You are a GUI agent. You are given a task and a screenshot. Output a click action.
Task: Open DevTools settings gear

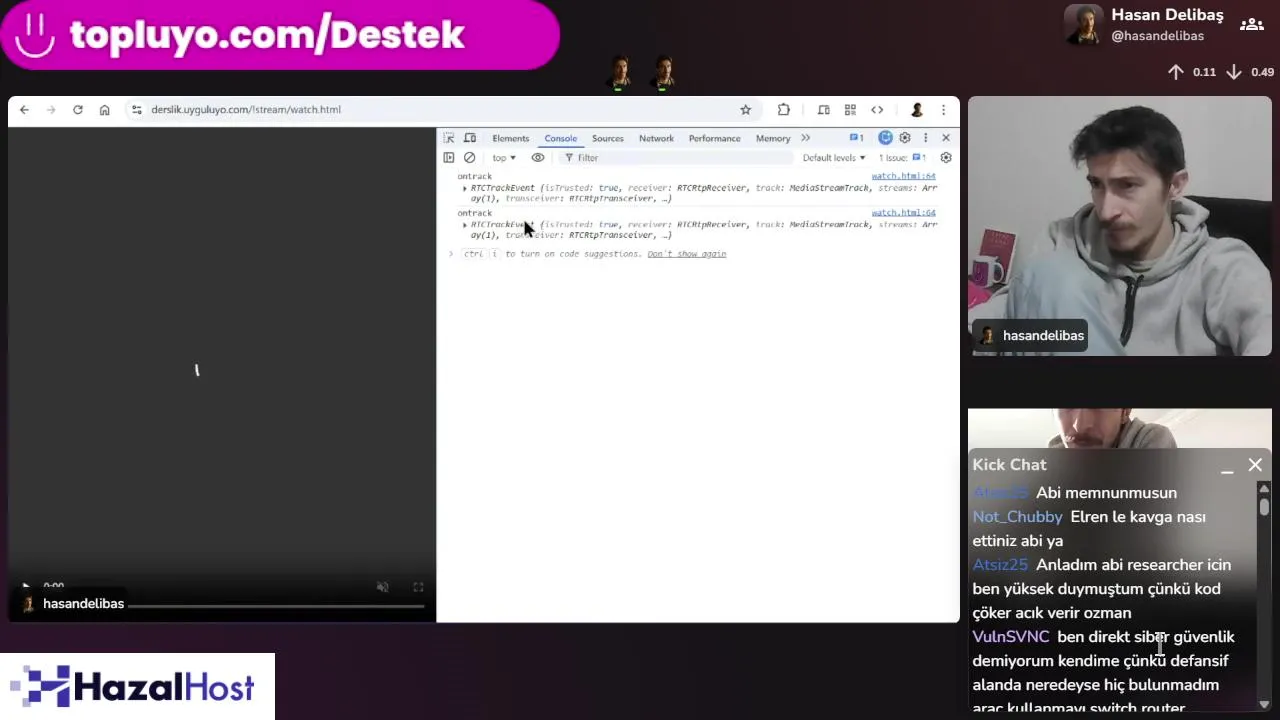point(905,138)
